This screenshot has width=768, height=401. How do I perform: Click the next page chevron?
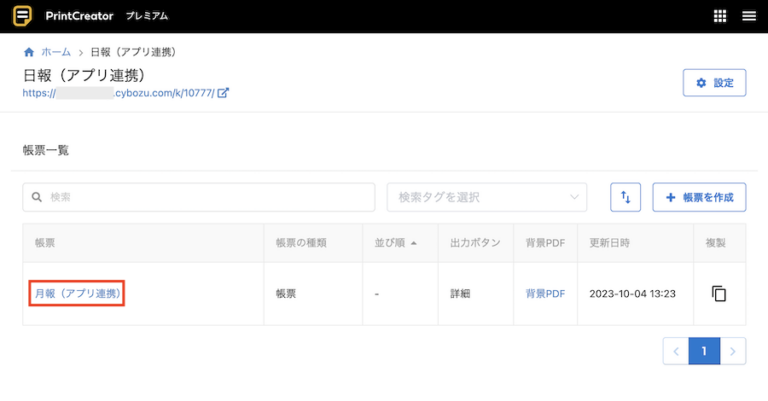pos(734,351)
